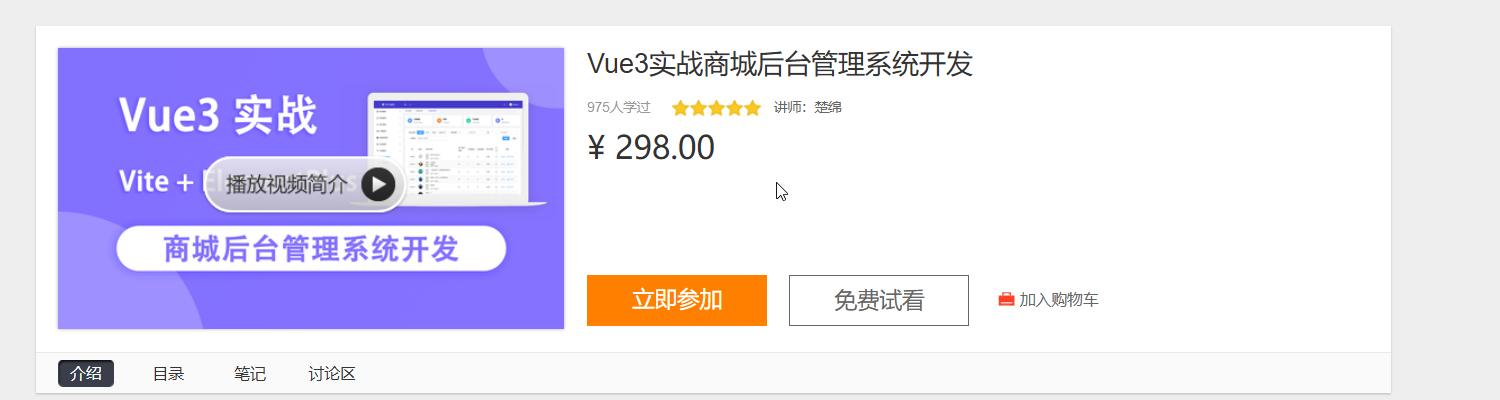Click the fourth yellow rating star
This screenshot has width=1500, height=400.
tap(734, 108)
